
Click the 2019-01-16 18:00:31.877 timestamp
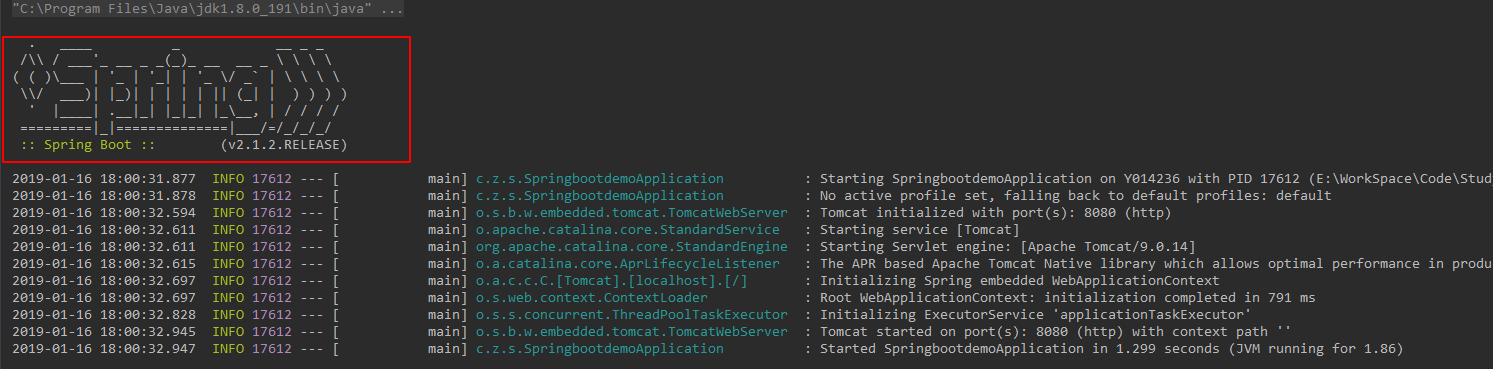104,179
